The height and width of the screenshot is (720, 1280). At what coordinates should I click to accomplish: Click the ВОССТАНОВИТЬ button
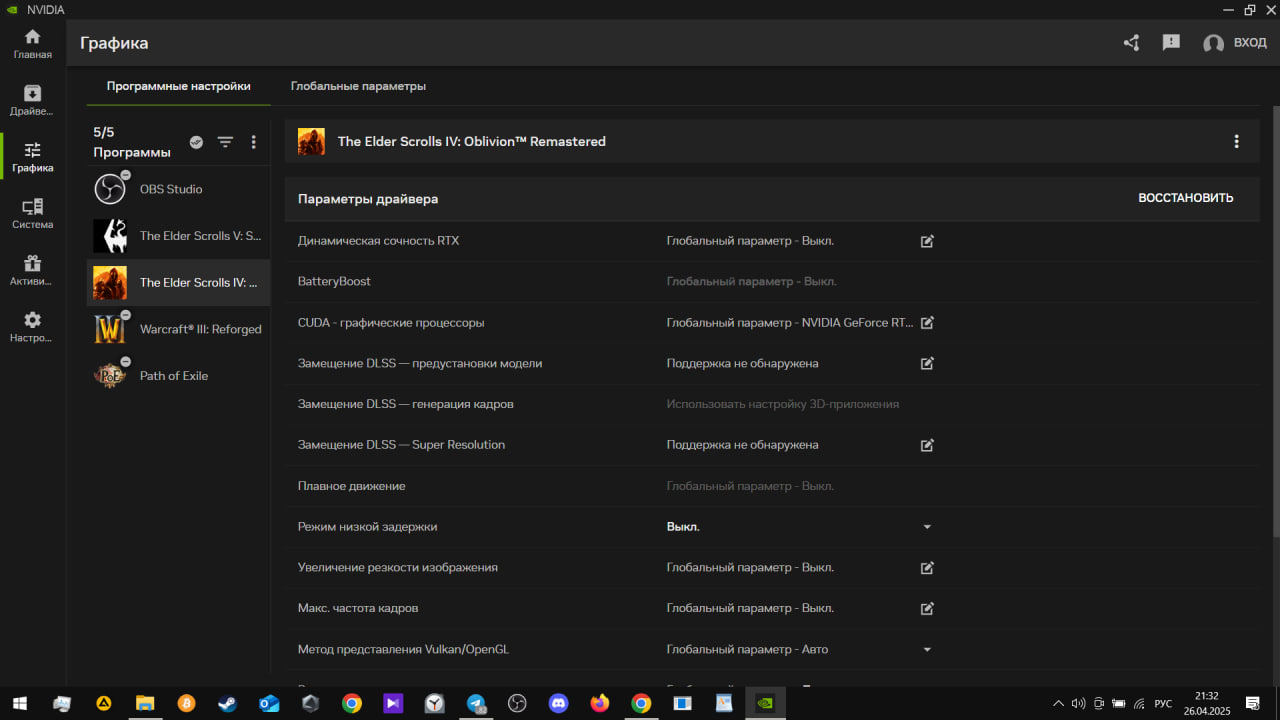[1185, 198]
